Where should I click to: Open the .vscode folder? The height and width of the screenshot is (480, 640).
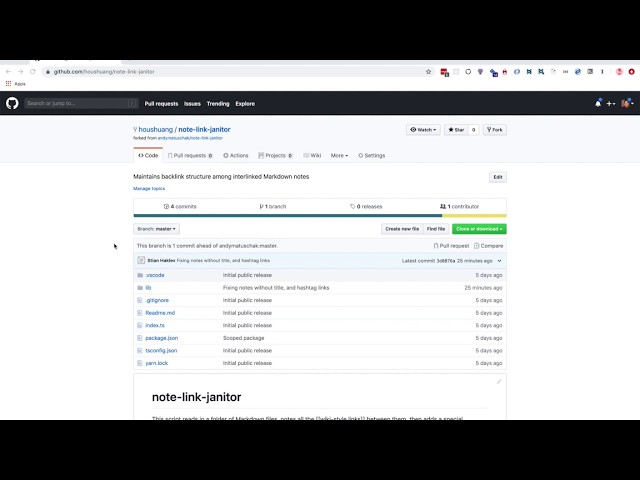coord(155,275)
